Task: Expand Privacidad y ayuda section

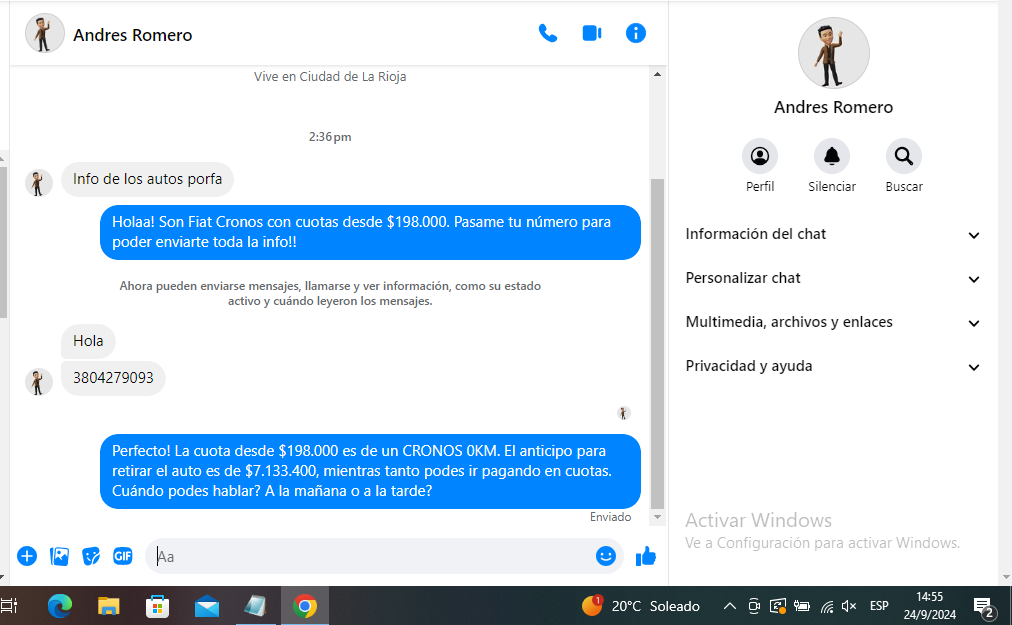Action: (x=833, y=366)
